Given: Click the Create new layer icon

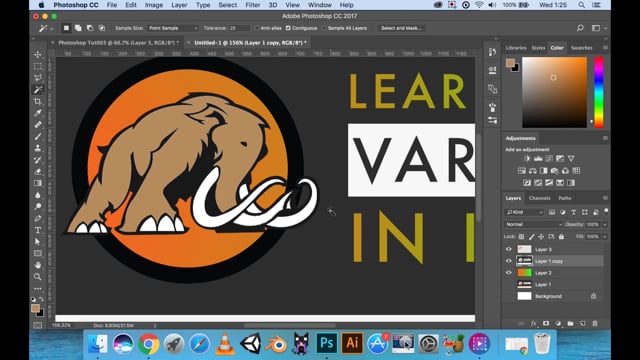Looking at the screenshot, I should 582,323.
